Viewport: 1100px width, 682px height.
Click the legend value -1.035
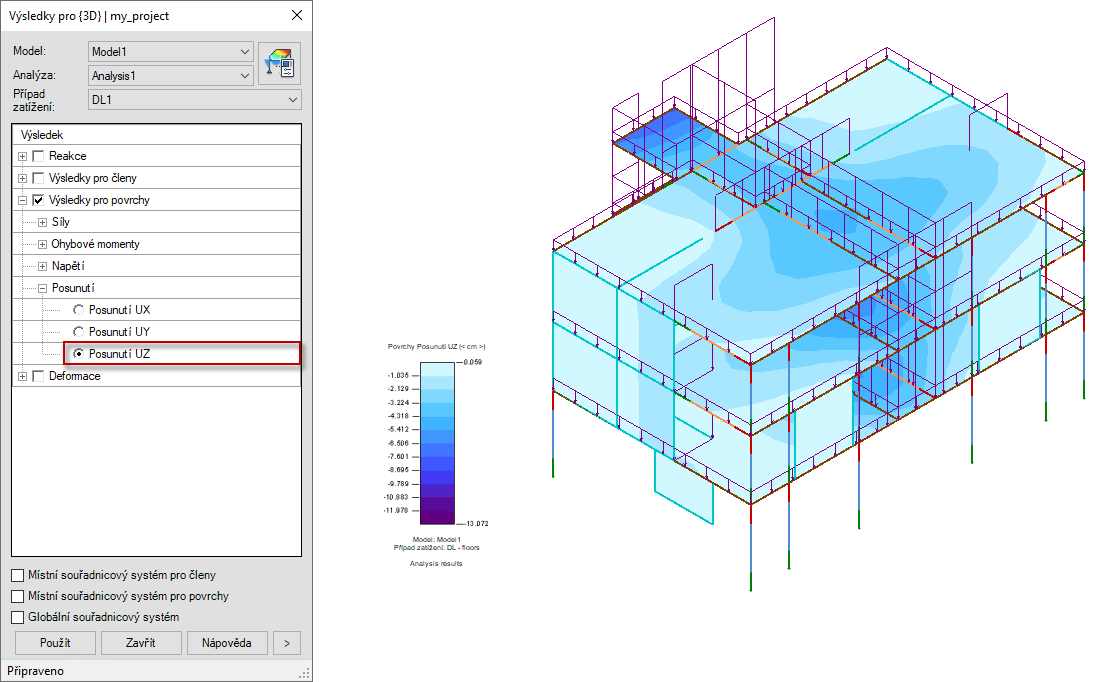pyautogui.click(x=398, y=375)
